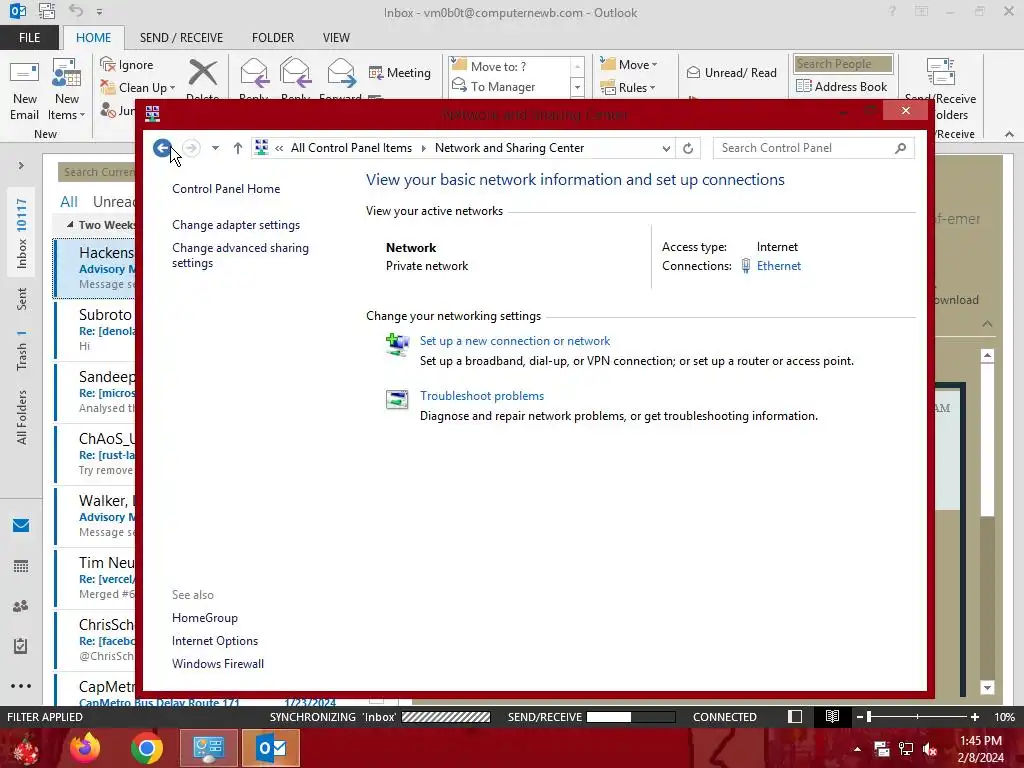Click the Delete X icon in Outlook
This screenshot has height=768, width=1024.
(203, 72)
